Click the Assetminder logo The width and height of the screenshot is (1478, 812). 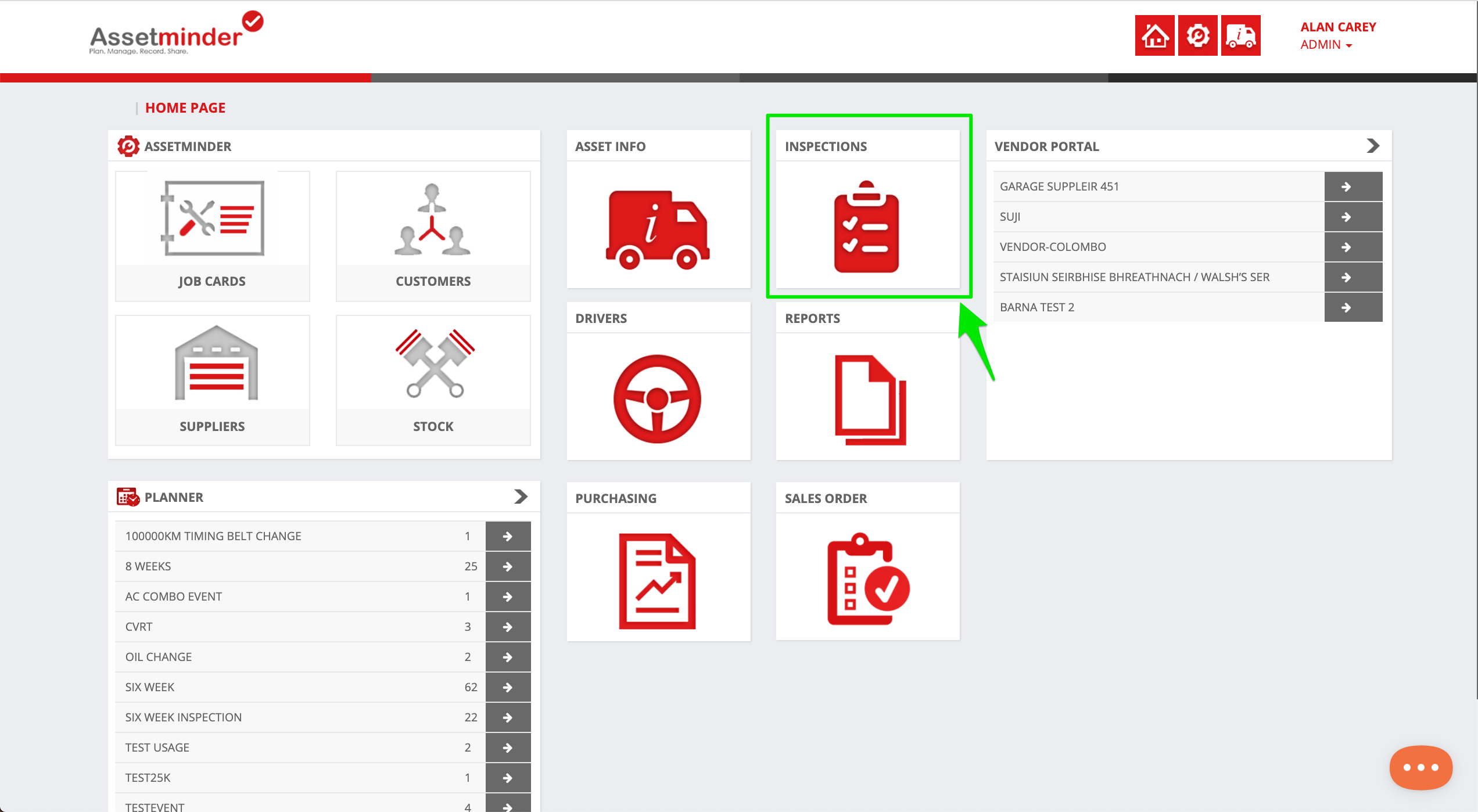tap(176, 34)
